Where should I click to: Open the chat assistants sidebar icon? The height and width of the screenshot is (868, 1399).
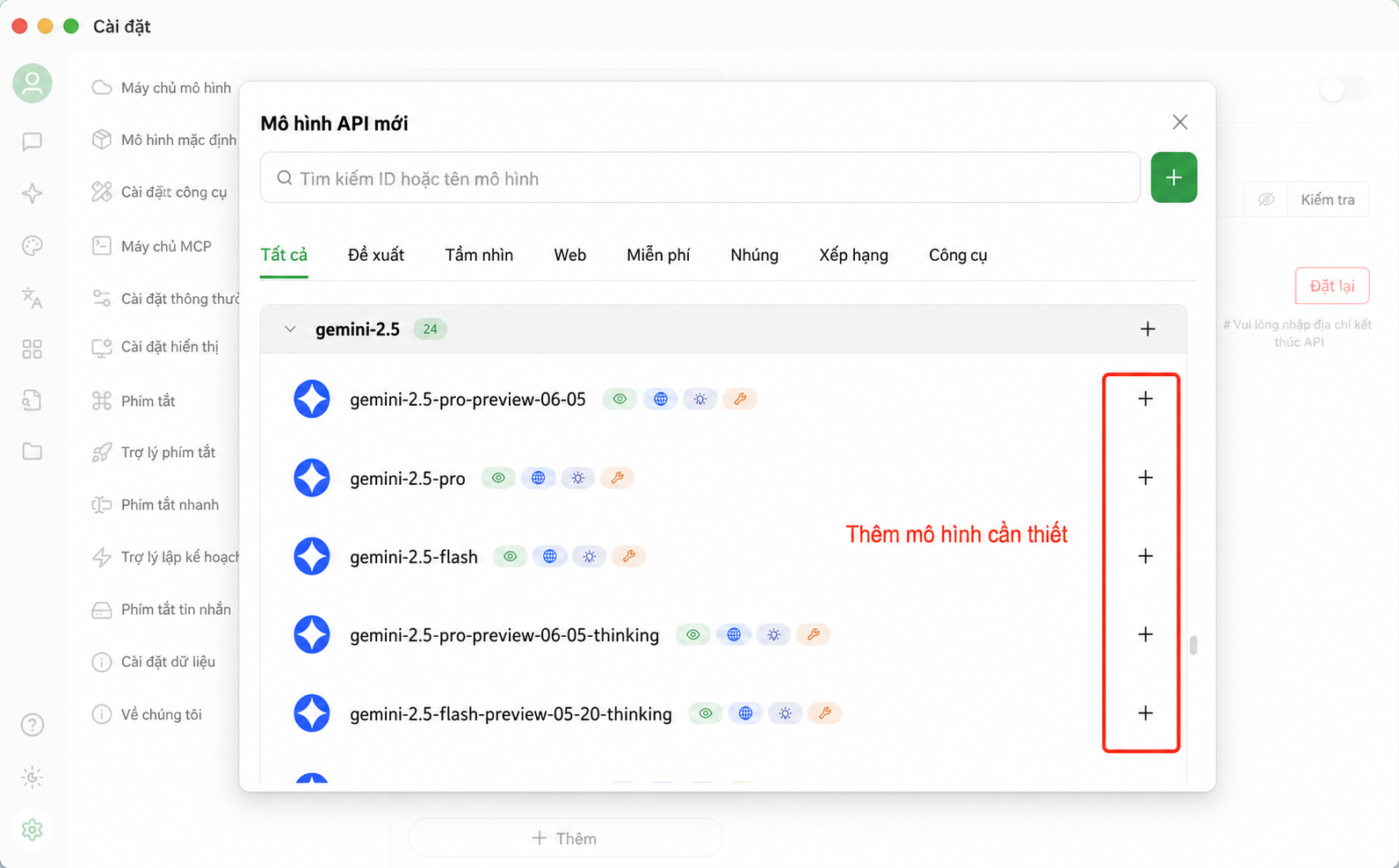coord(33,141)
